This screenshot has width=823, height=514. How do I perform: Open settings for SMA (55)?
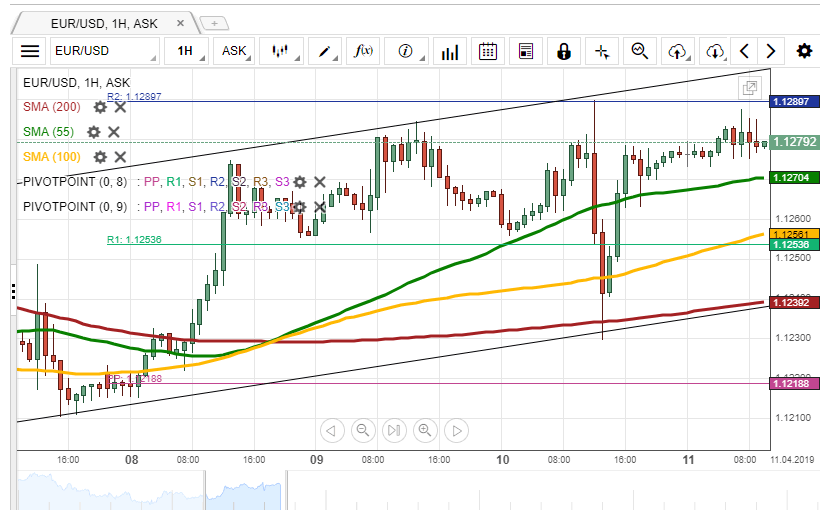tap(93, 132)
